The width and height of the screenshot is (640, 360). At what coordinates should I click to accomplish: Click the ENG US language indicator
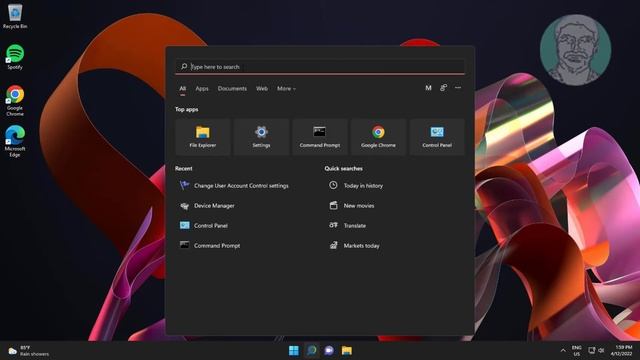pos(576,351)
